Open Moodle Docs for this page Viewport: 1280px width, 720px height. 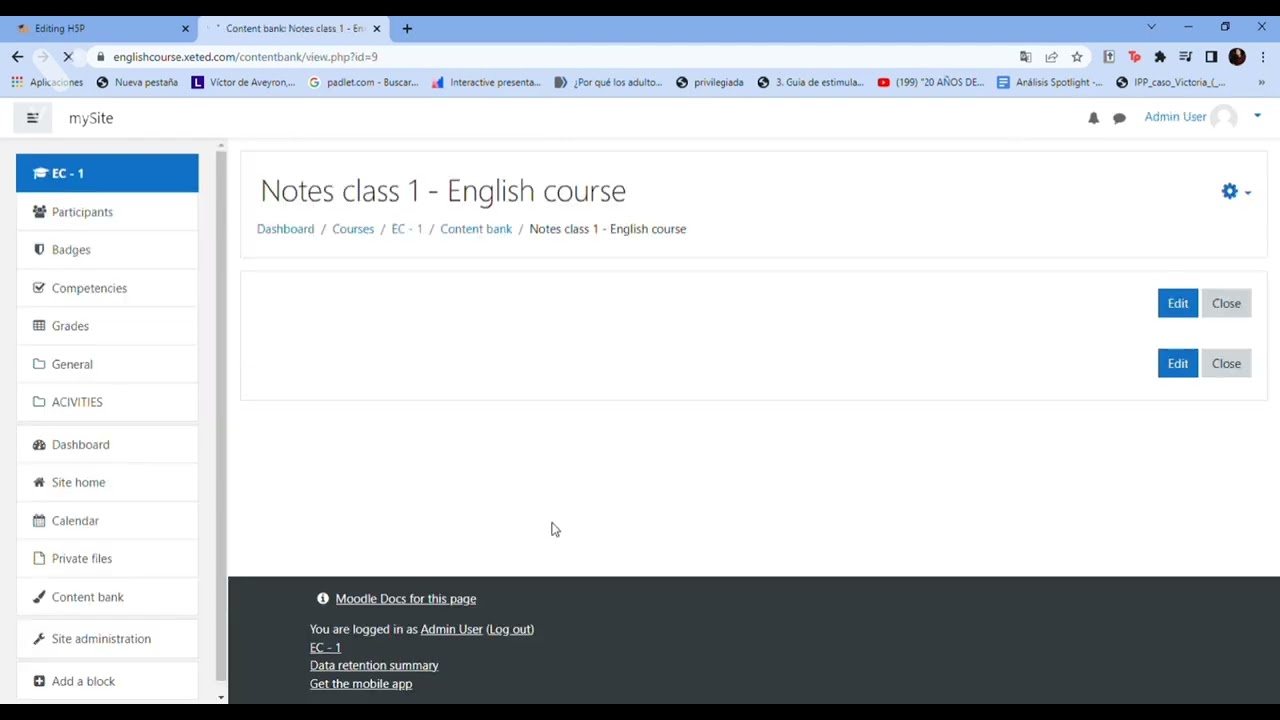pos(405,599)
